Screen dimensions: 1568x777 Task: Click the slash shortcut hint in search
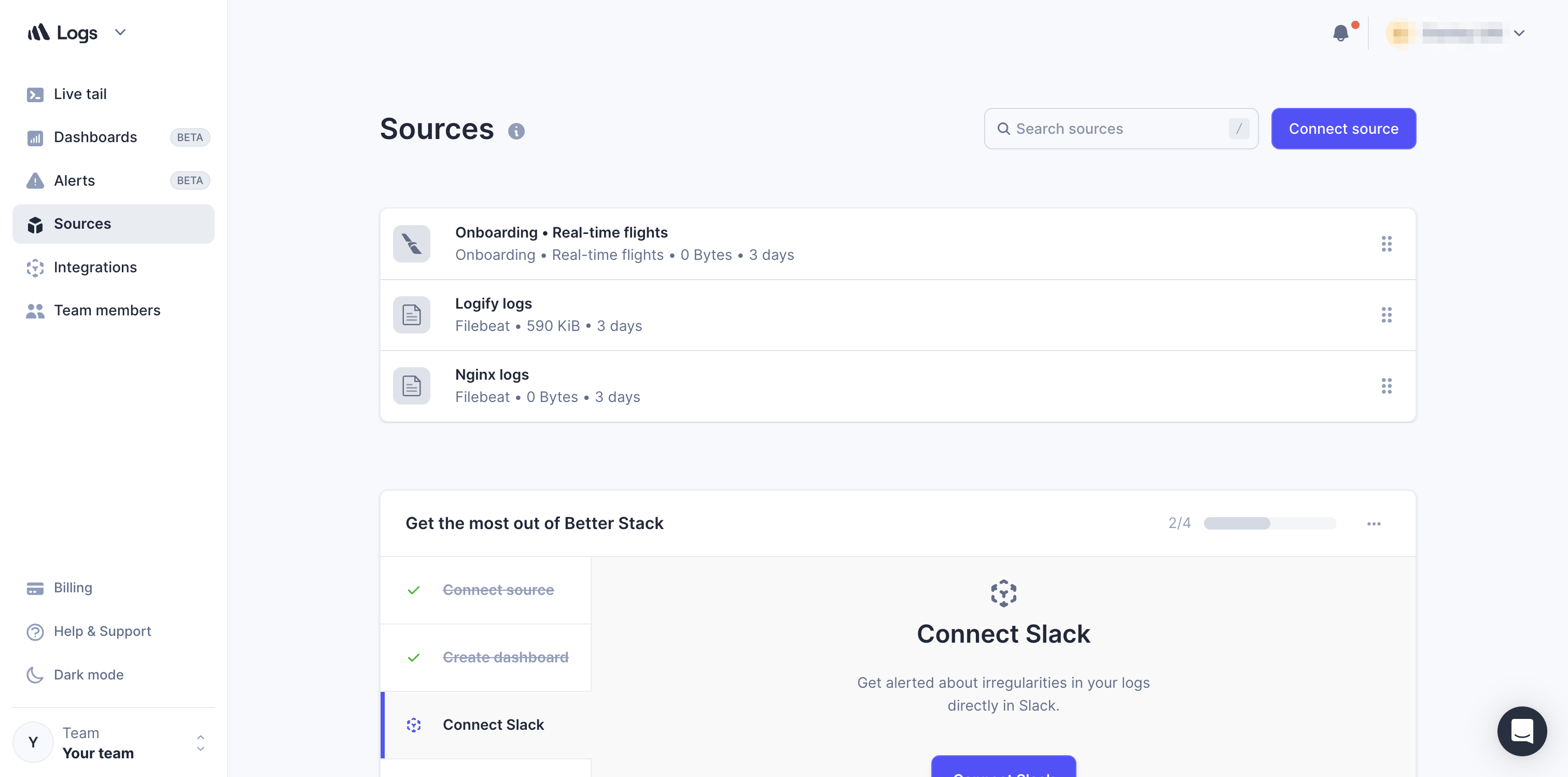click(x=1239, y=129)
